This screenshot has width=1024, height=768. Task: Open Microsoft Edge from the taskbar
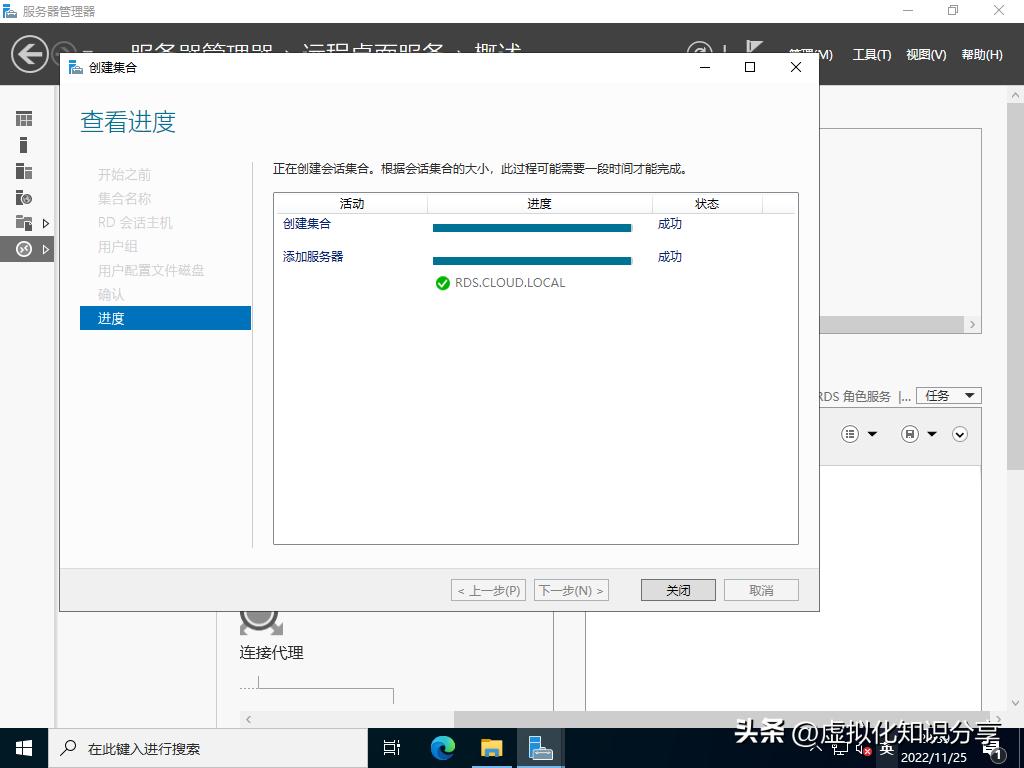coord(441,747)
